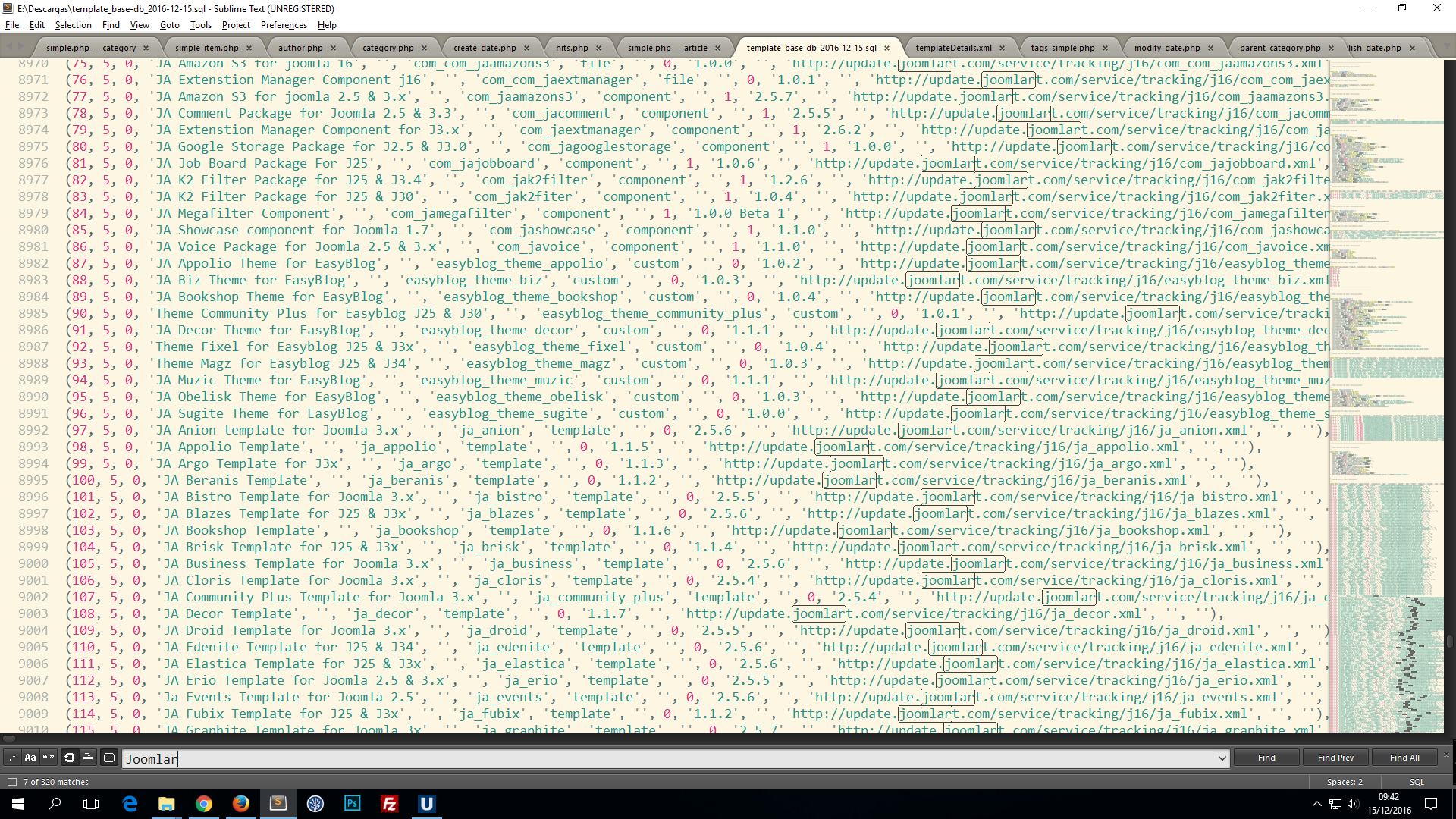Click the Find Prev button
Image resolution: width=1456 pixels, height=819 pixels.
pyautogui.click(x=1335, y=758)
